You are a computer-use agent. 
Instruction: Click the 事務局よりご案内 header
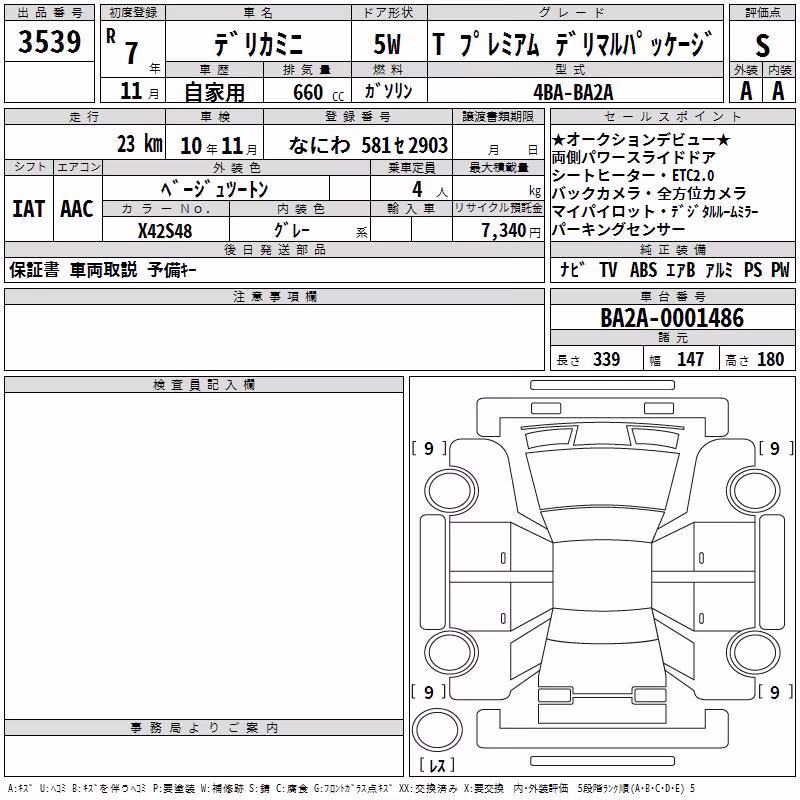pyautogui.click(x=204, y=728)
